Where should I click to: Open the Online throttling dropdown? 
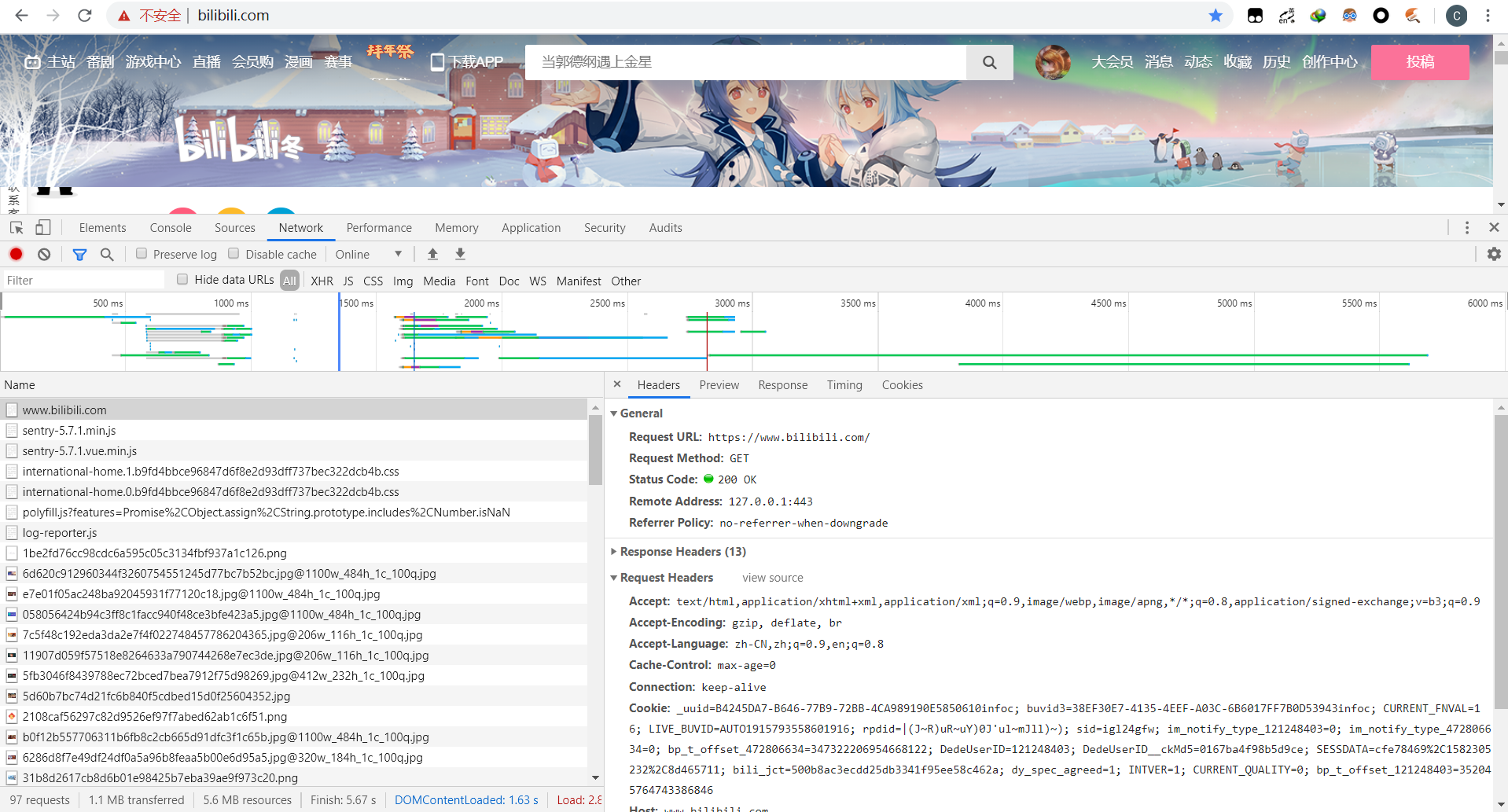coord(369,254)
